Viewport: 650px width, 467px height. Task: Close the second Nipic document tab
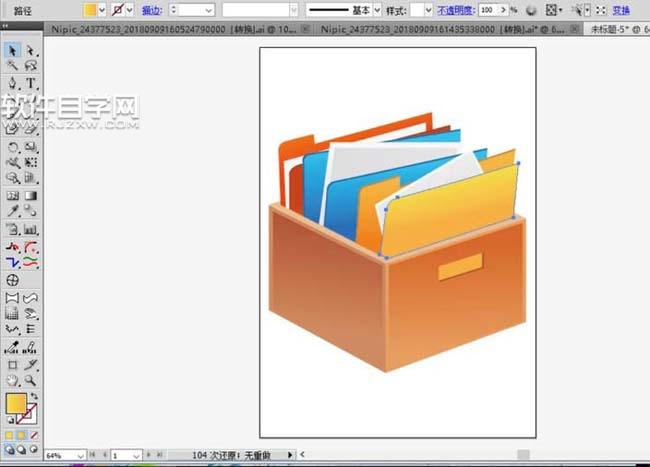(x=575, y=29)
